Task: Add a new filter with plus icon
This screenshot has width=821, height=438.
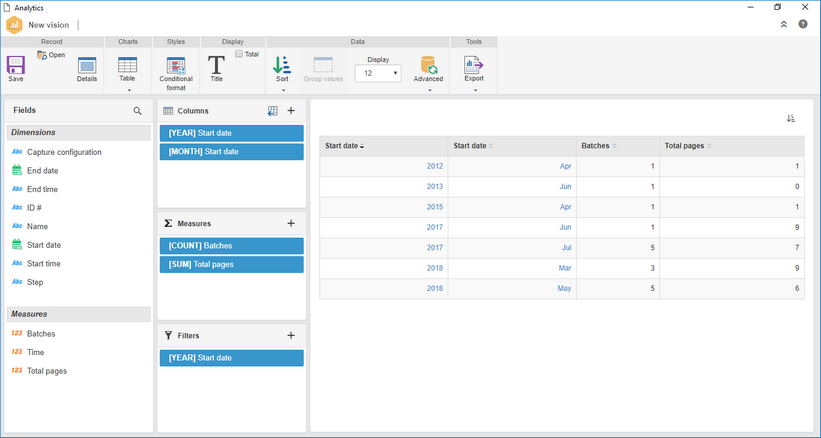Action: coord(291,335)
